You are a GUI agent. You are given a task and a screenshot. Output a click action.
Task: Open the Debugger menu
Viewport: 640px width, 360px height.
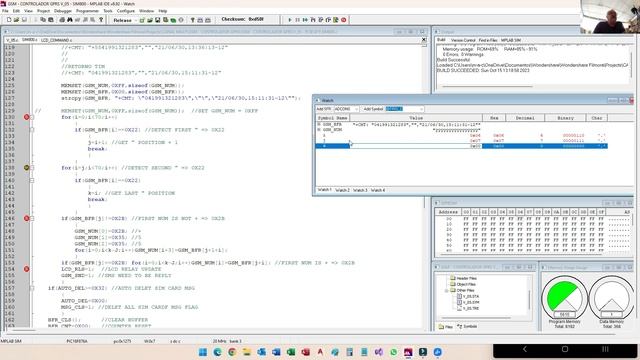(x=63, y=11)
